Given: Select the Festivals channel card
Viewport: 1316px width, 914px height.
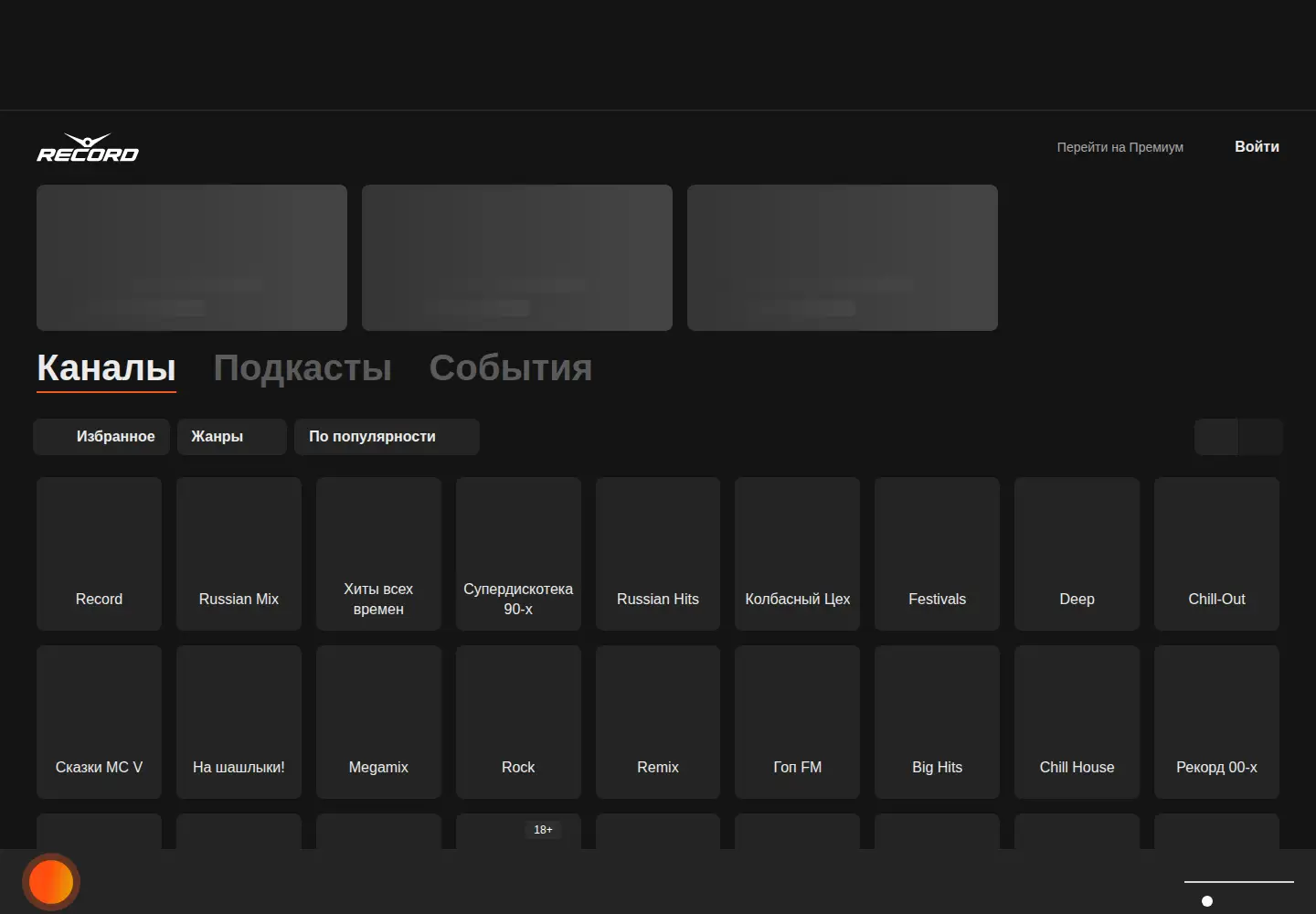Looking at the screenshot, I should (x=937, y=554).
